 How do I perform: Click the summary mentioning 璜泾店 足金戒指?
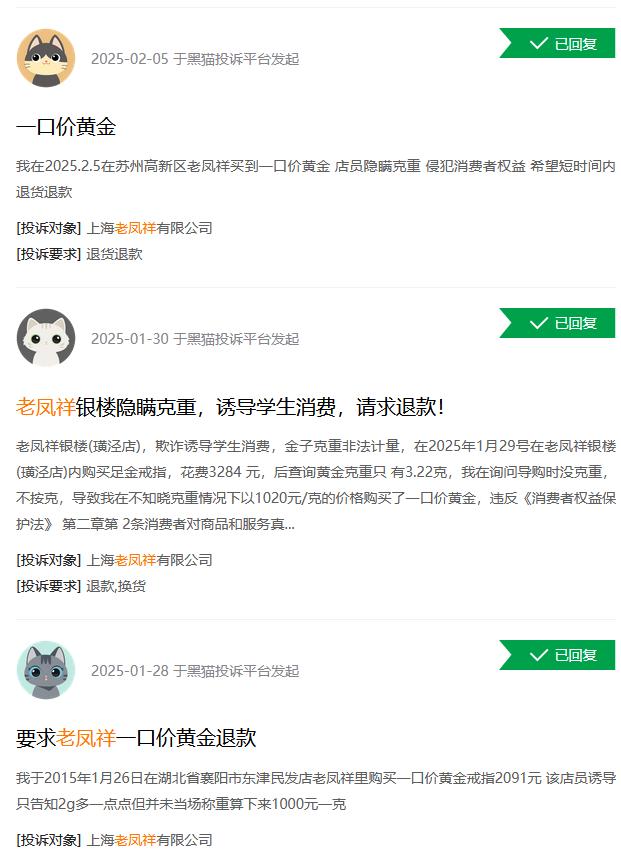tap(315, 485)
